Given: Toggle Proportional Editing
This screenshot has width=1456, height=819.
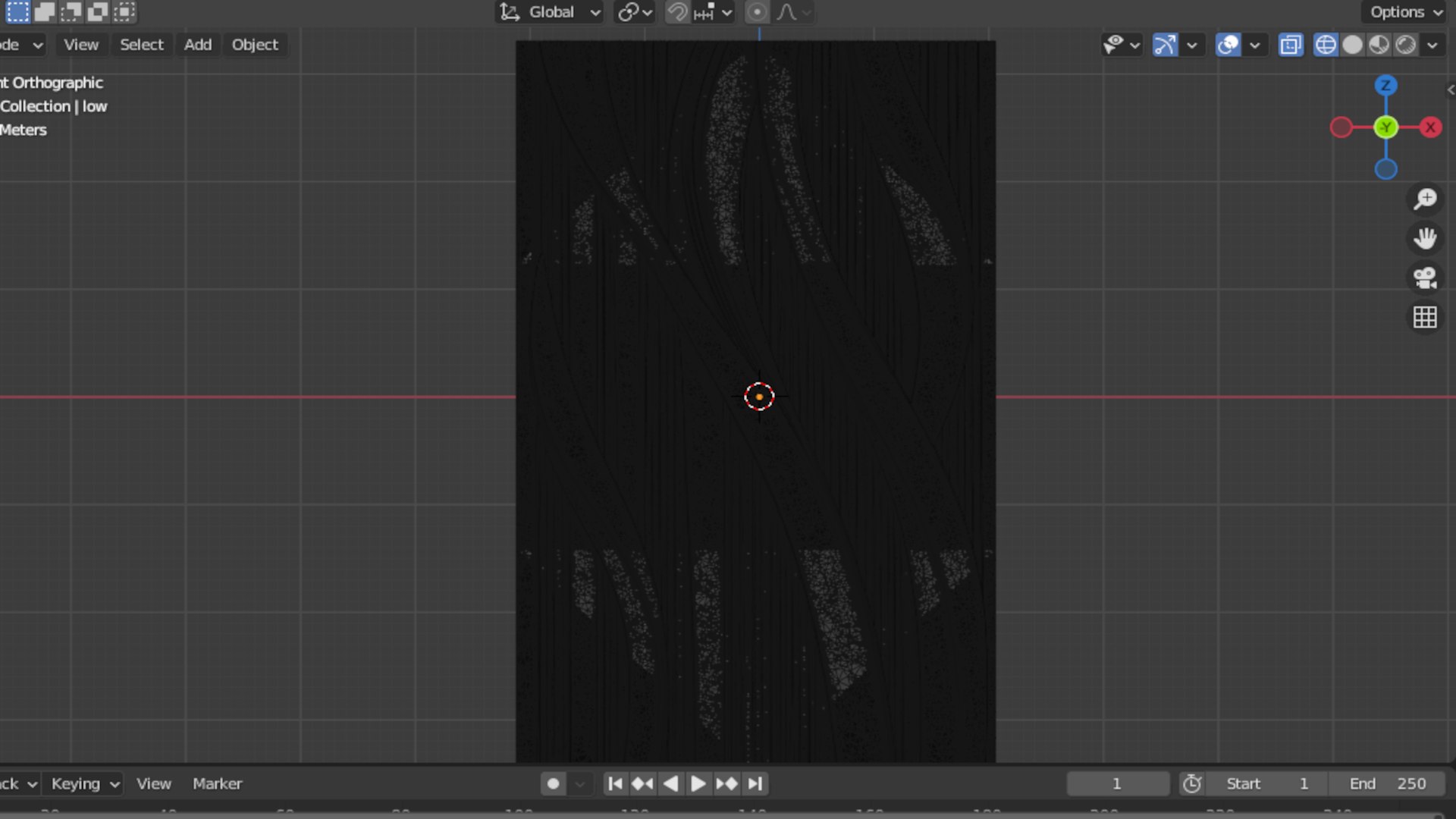Looking at the screenshot, I should coord(757,12).
